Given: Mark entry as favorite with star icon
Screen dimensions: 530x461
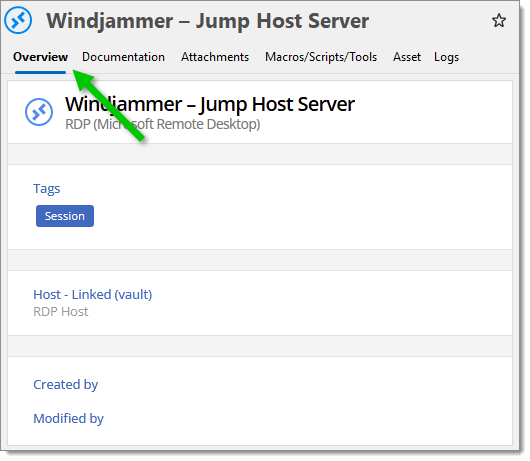Looking at the screenshot, I should [499, 21].
